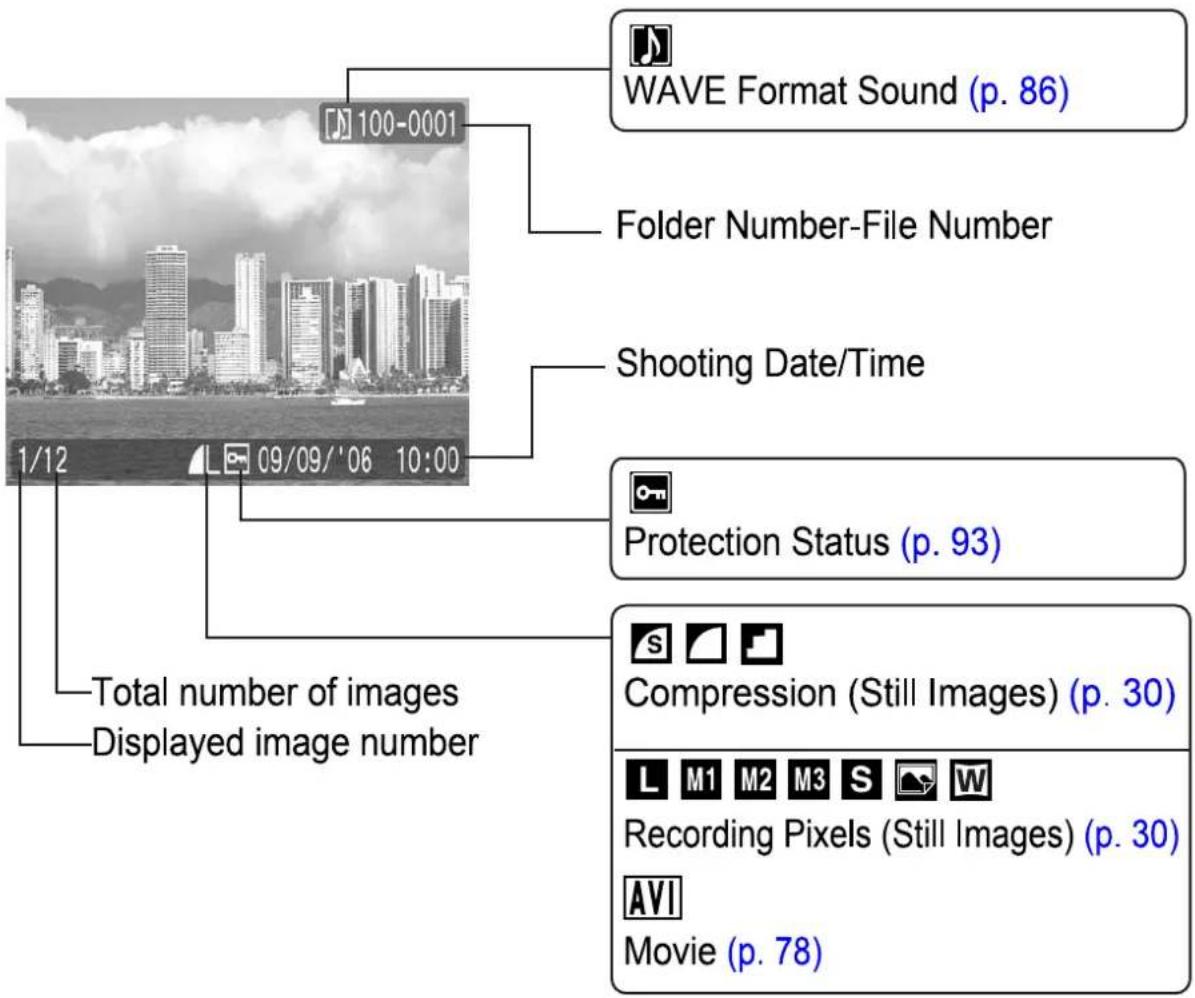1195x998 pixels.
Task: Click the key icon in the photo's bottom bar
Action: pyautogui.click(x=237, y=460)
